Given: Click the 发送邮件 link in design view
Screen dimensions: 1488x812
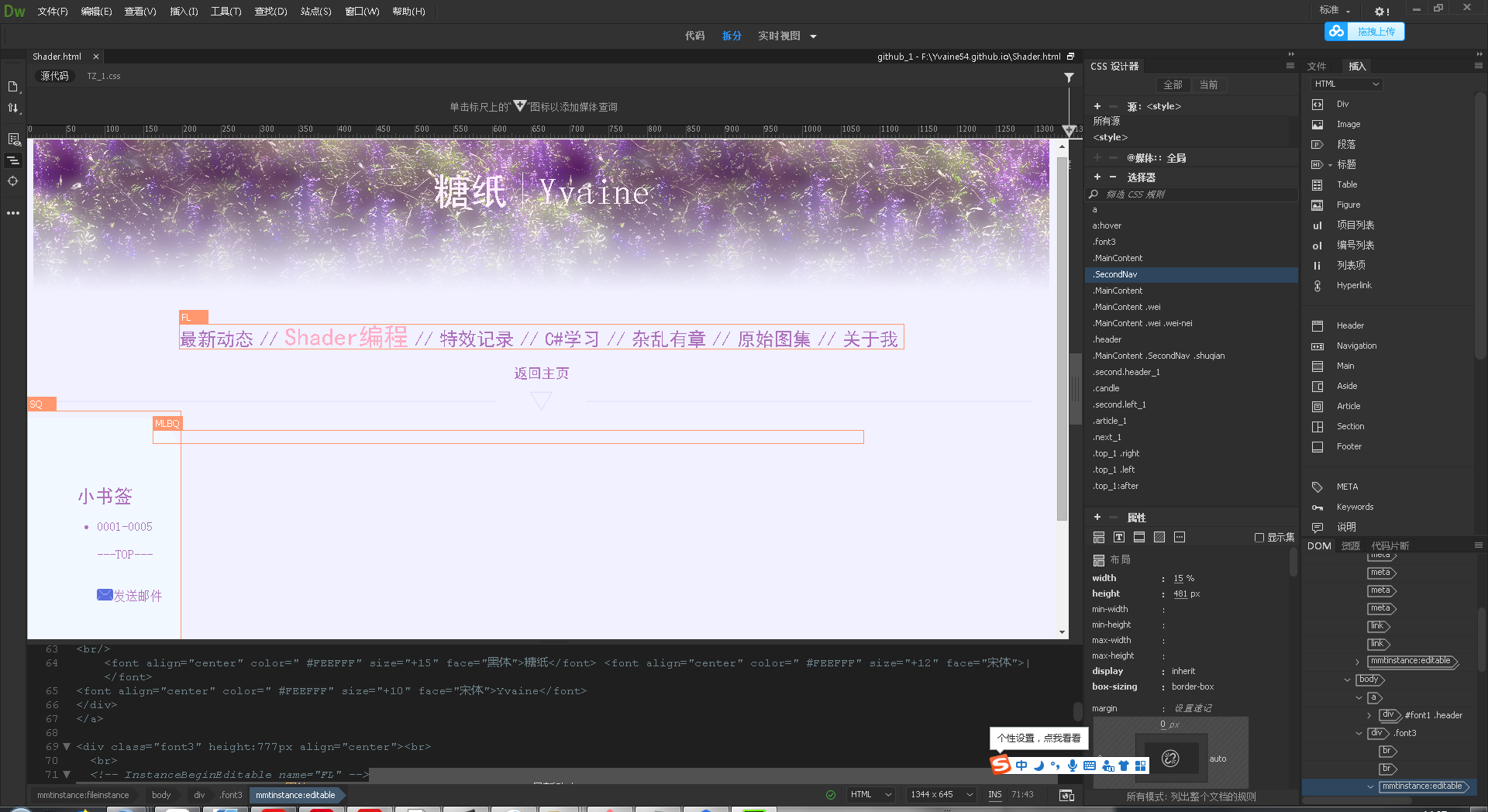Looking at the screenshot, I should [137, 596].
